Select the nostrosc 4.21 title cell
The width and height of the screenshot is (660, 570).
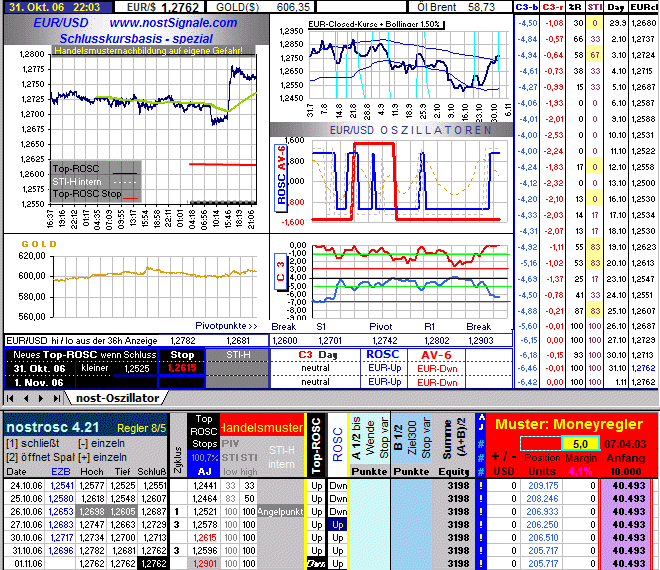coord(53,427)
